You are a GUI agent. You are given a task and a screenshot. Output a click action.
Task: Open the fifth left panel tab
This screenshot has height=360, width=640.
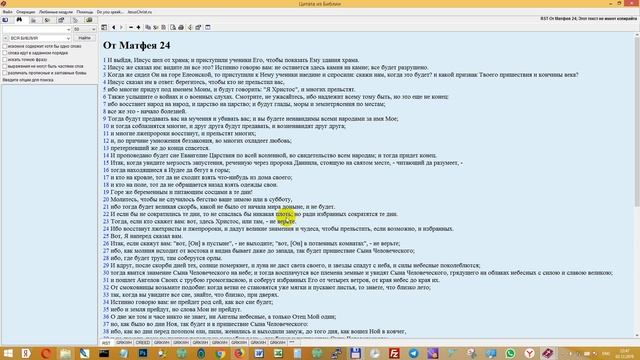pyautogui.click(x=61, y=20)
